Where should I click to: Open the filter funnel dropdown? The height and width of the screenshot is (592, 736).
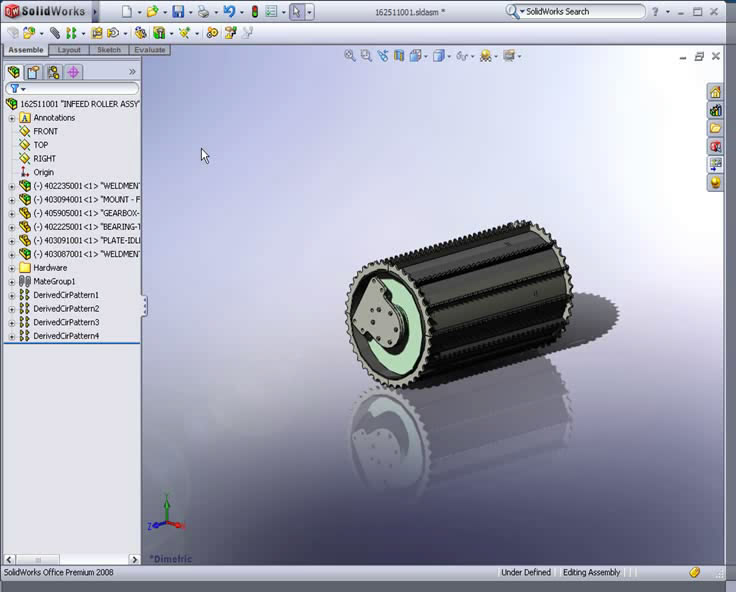(x=17, y=88)
